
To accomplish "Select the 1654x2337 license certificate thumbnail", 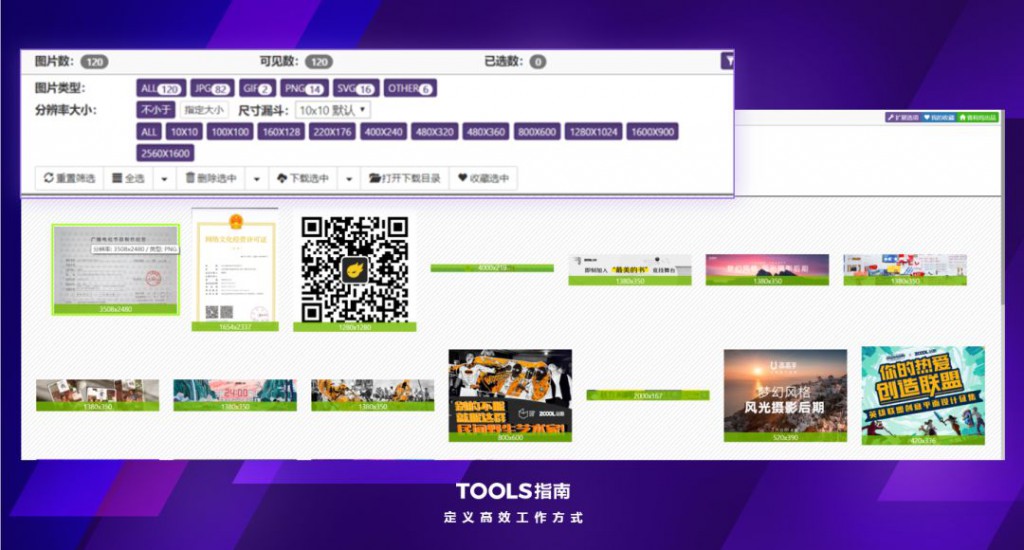I will click(235, 270).
